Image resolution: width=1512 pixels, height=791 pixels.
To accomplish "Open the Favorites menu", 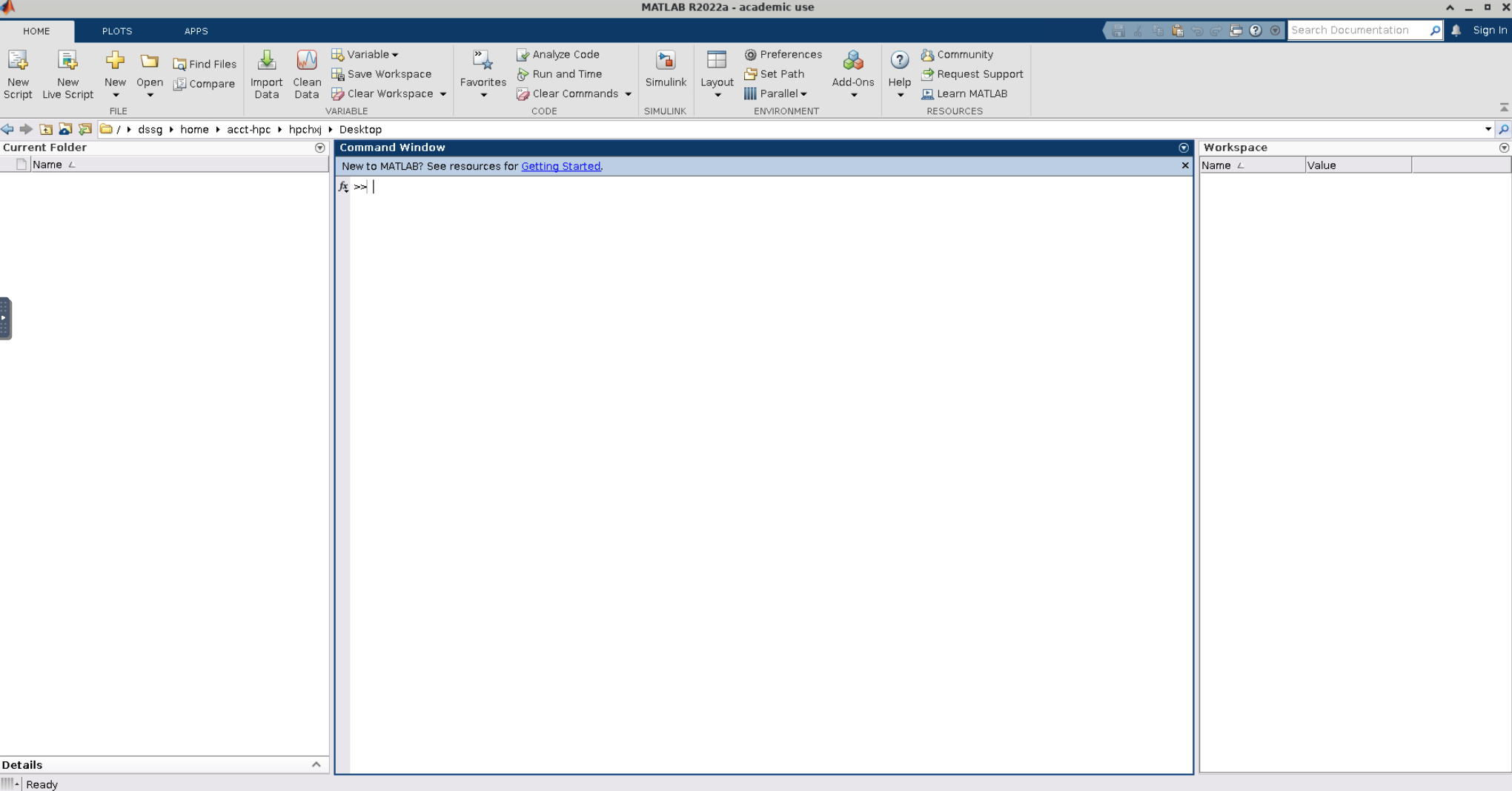I will pos(483,74).
